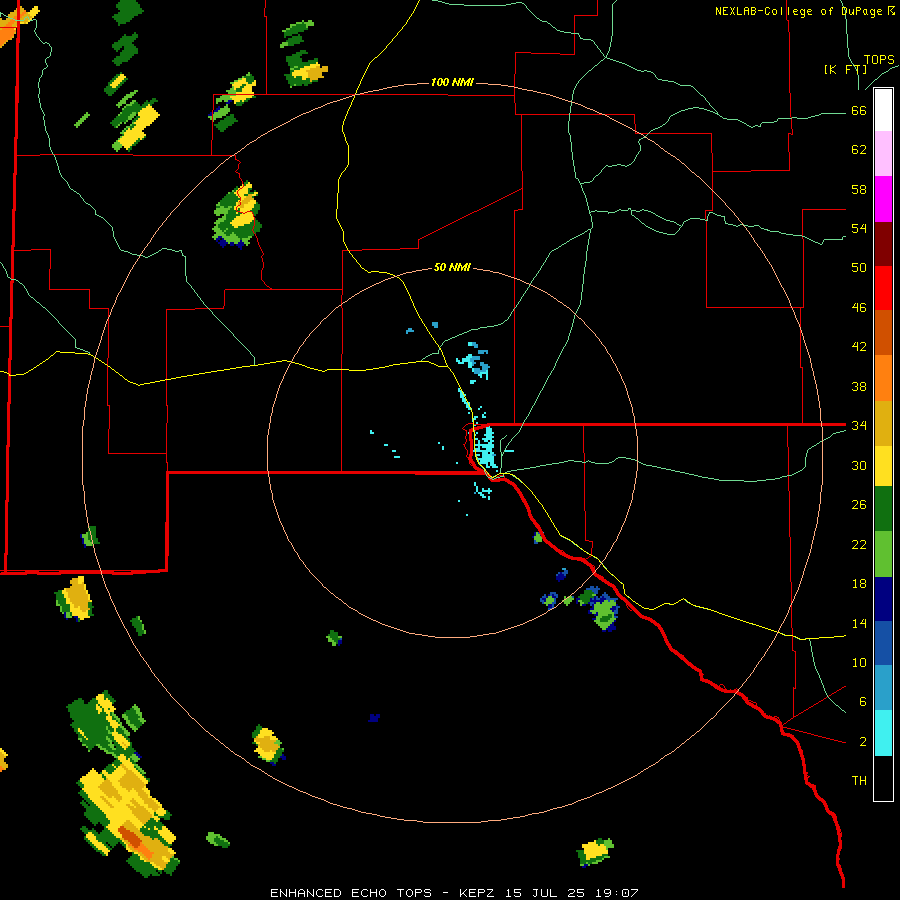Click the scale label 22

tap(859, 544)
